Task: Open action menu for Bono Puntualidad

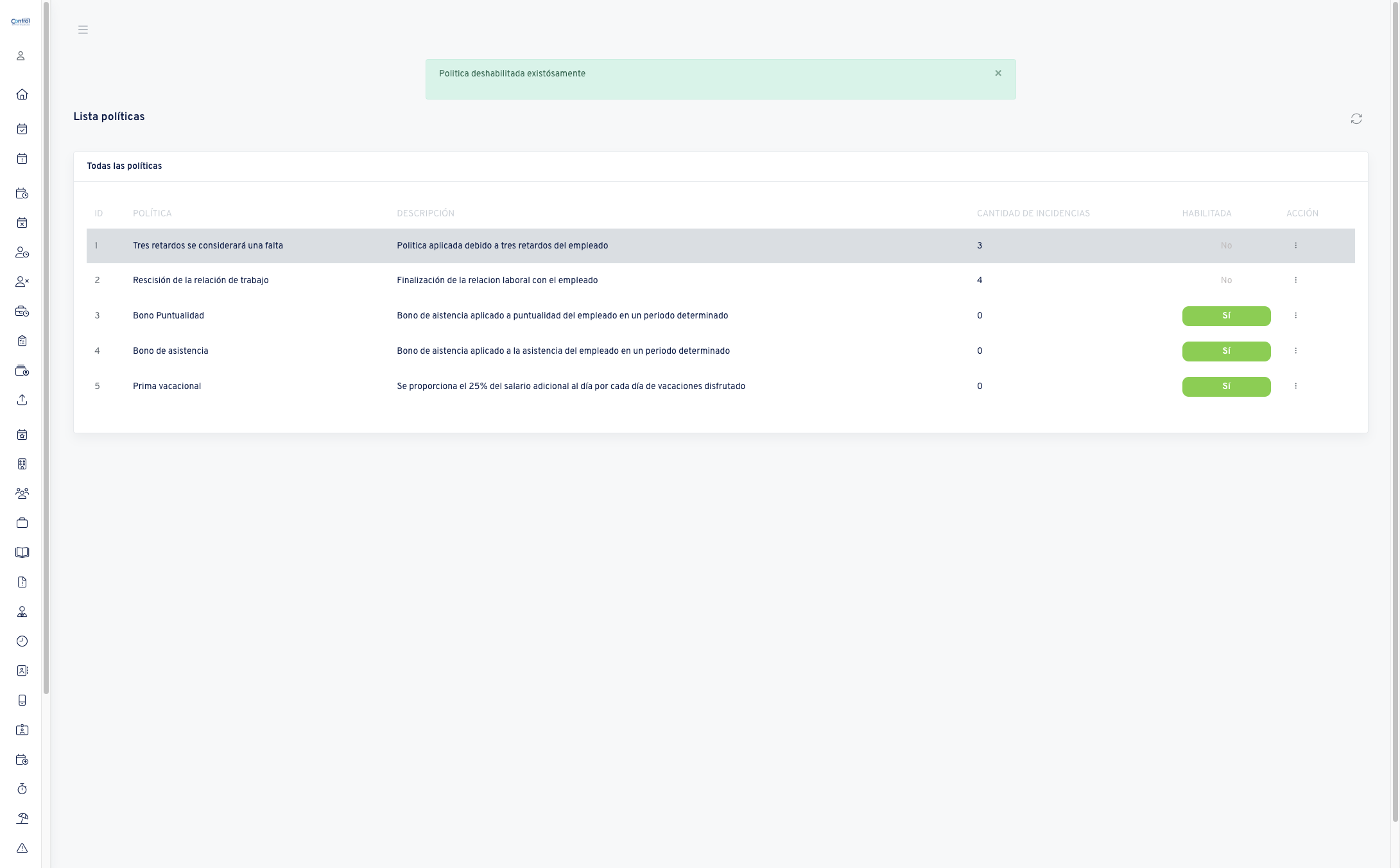Action: [x=1295, y=316]
